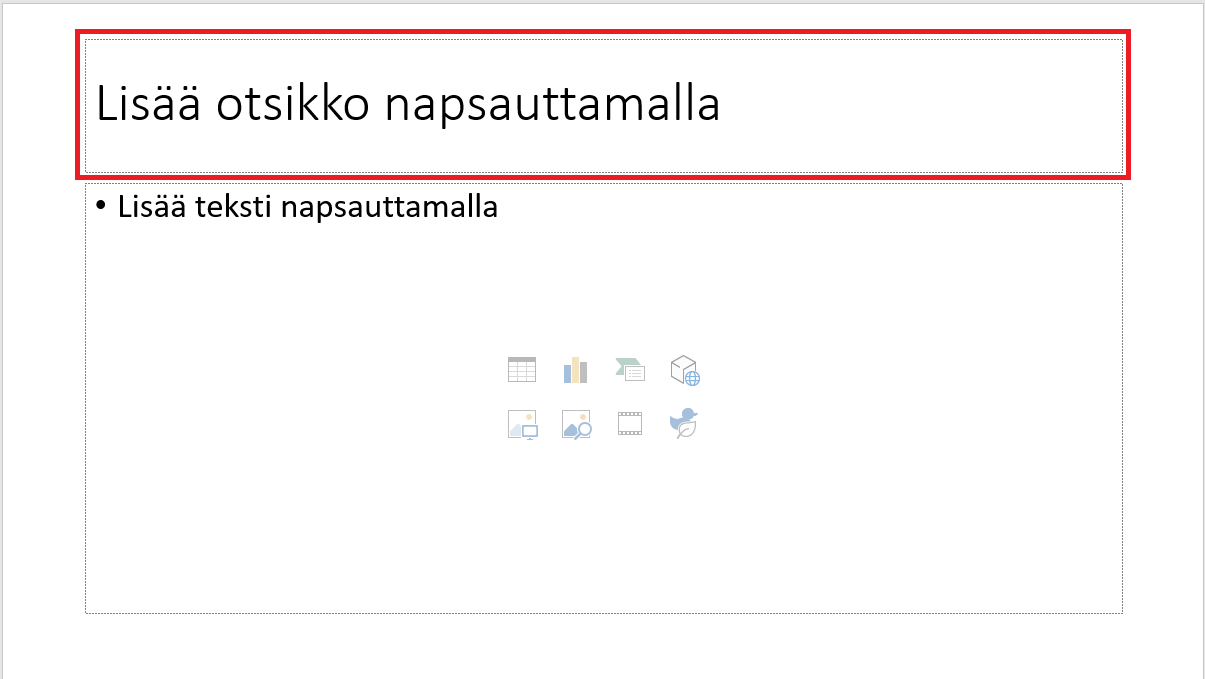The width and height of the screenshot is (1205, 679).
Task: Add a chart via the bar chart icon
Action: (575, 370)
